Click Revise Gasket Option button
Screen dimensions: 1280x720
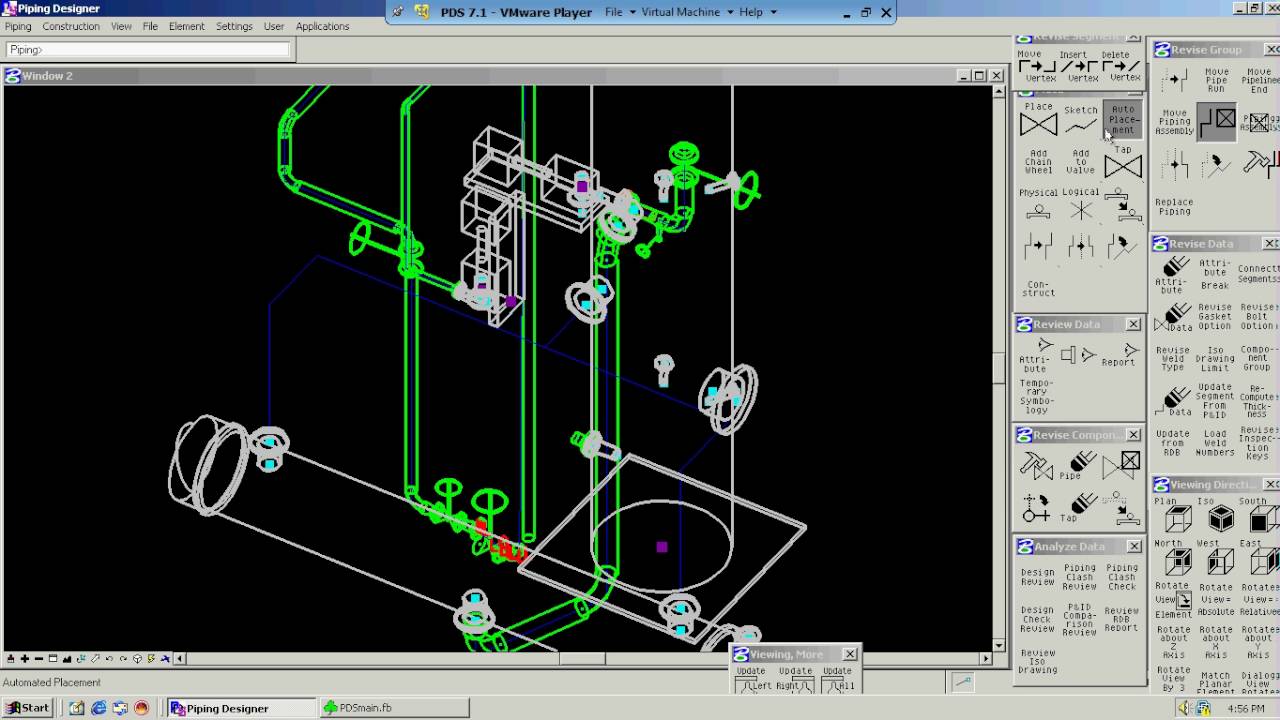[1215, 317]
